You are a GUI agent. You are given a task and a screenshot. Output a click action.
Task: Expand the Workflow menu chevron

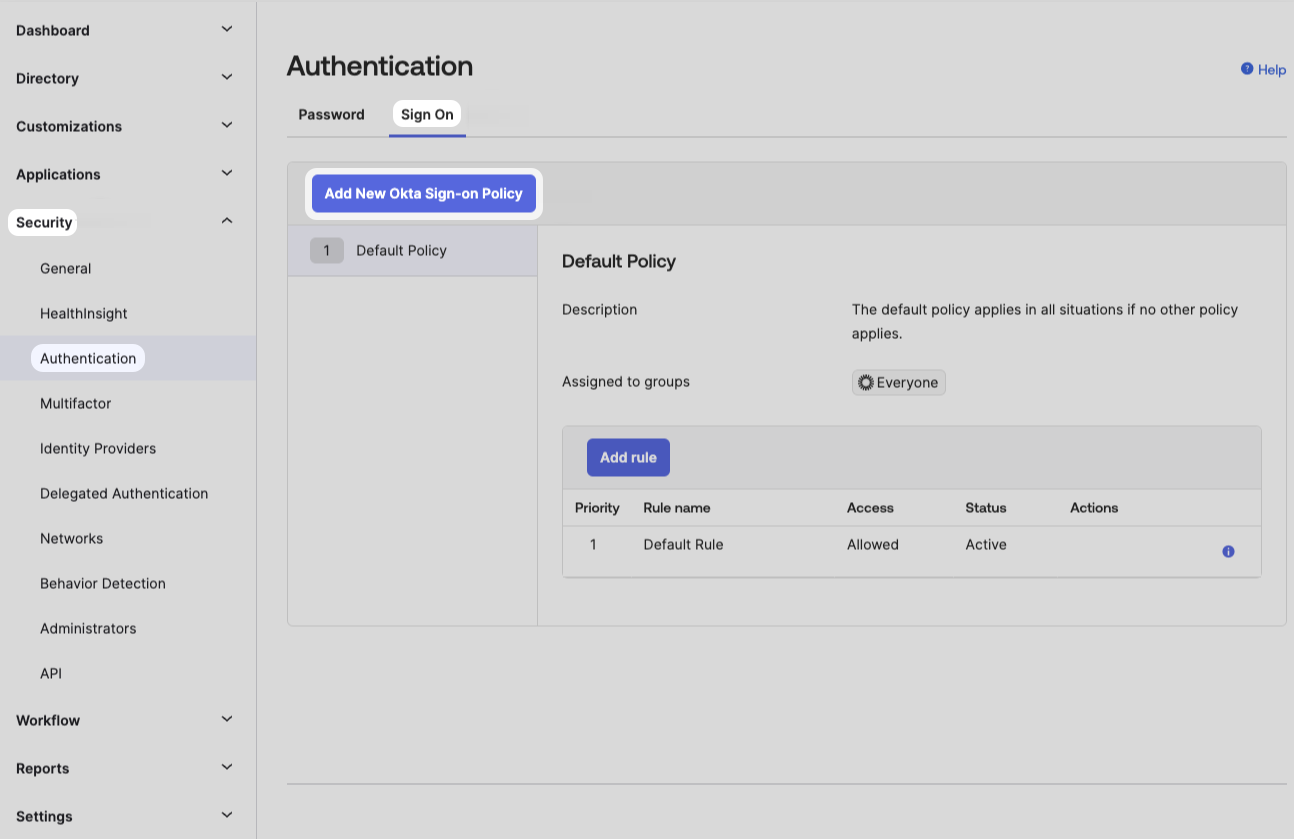227,719
